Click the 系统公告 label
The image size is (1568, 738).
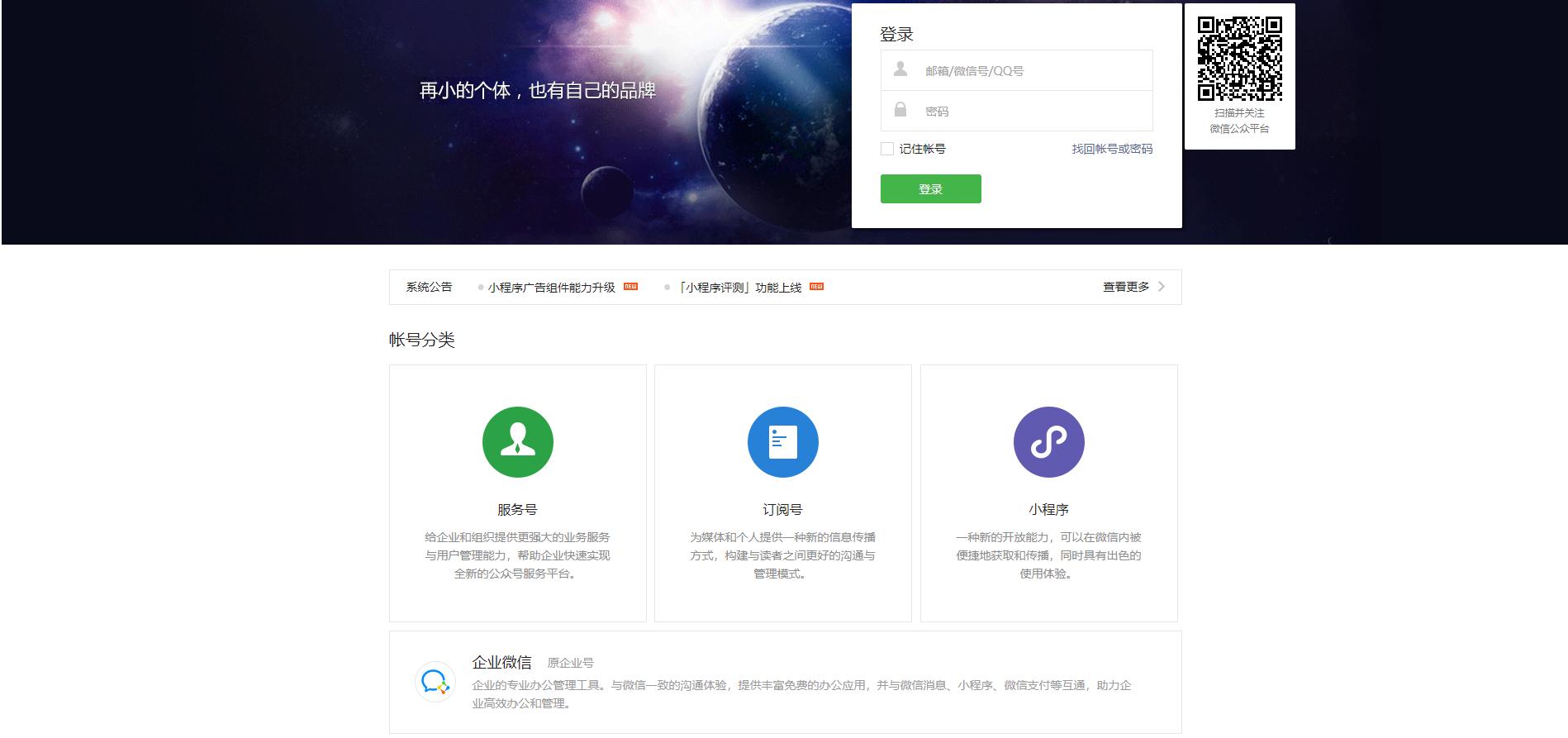click(429, 287)
